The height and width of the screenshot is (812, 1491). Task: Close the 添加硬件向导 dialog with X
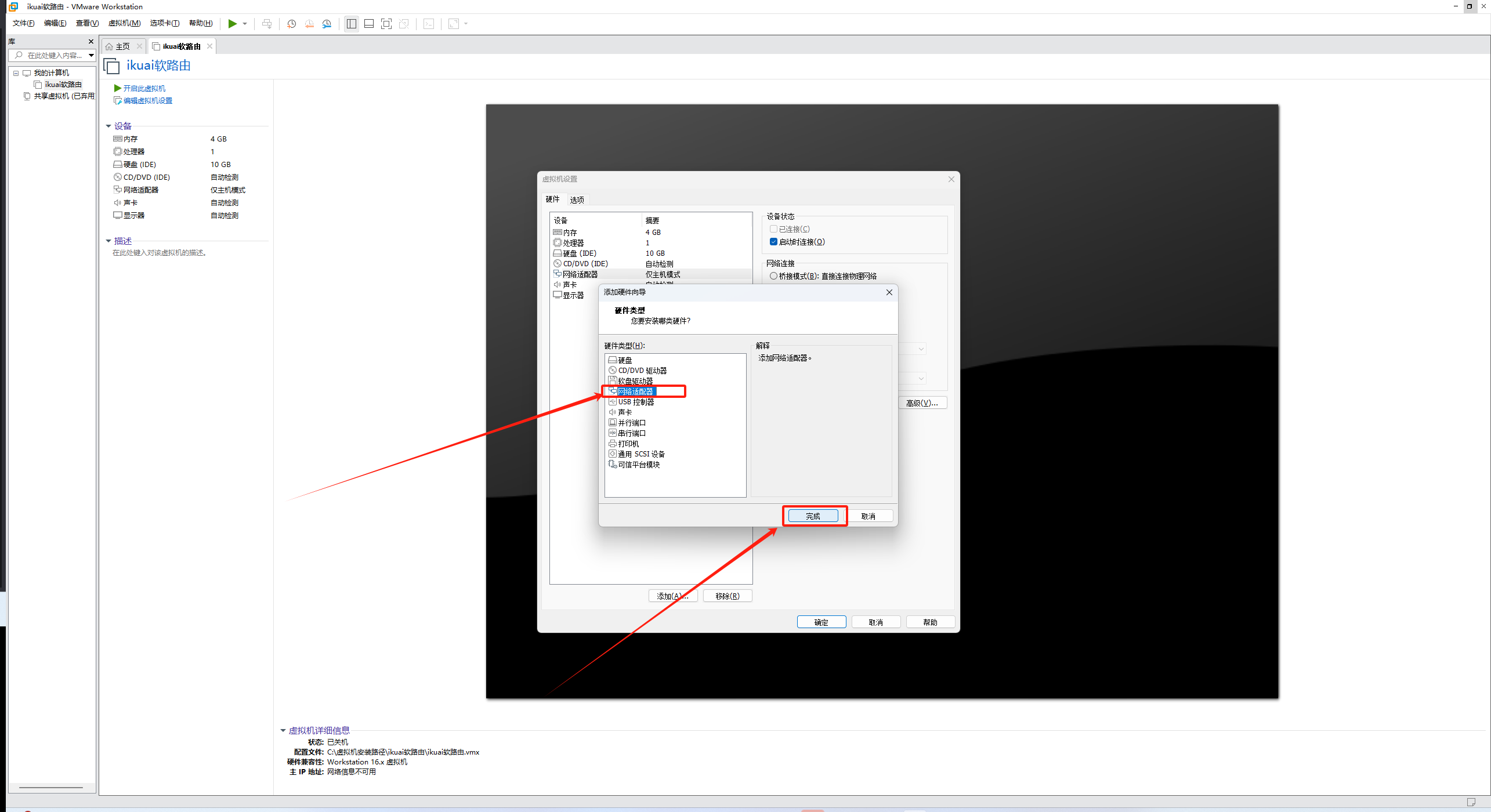(889, 292)
